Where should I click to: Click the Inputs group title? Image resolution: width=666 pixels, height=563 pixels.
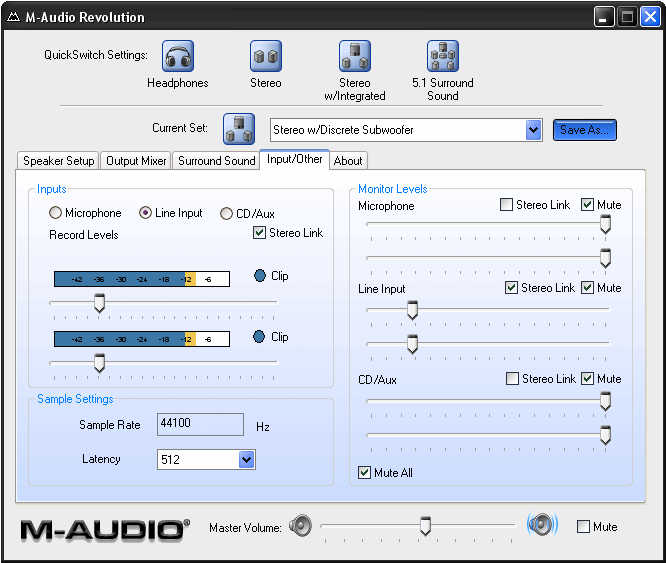coord(51,189)
